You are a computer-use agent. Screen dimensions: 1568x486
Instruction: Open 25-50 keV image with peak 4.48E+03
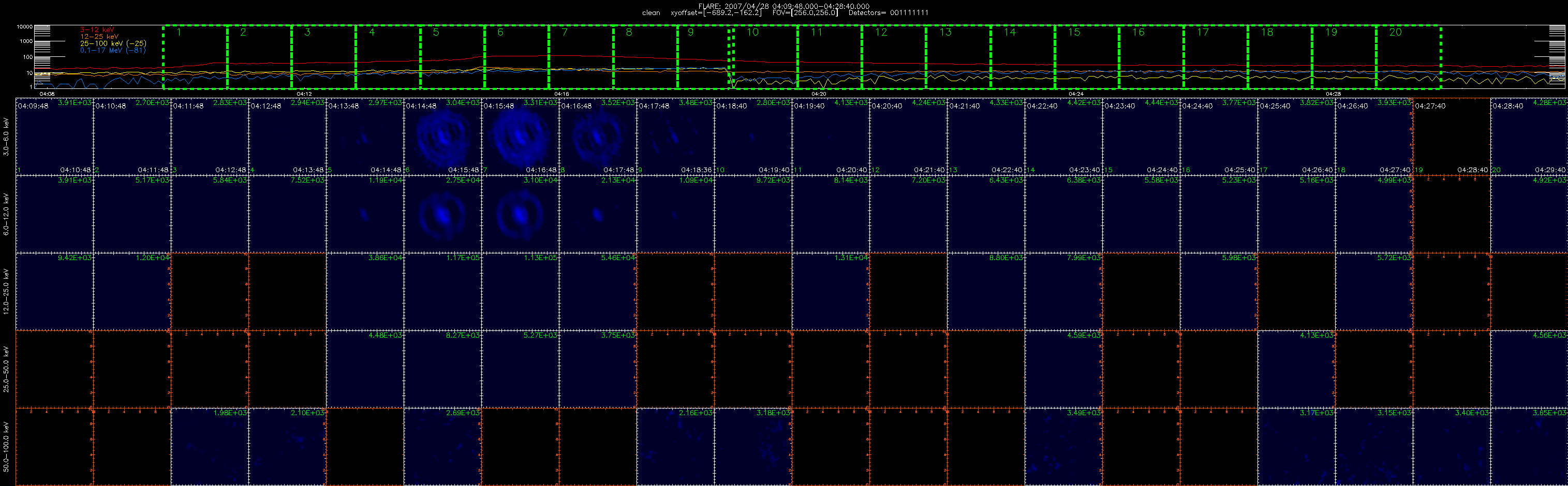[x=365, y=369]
